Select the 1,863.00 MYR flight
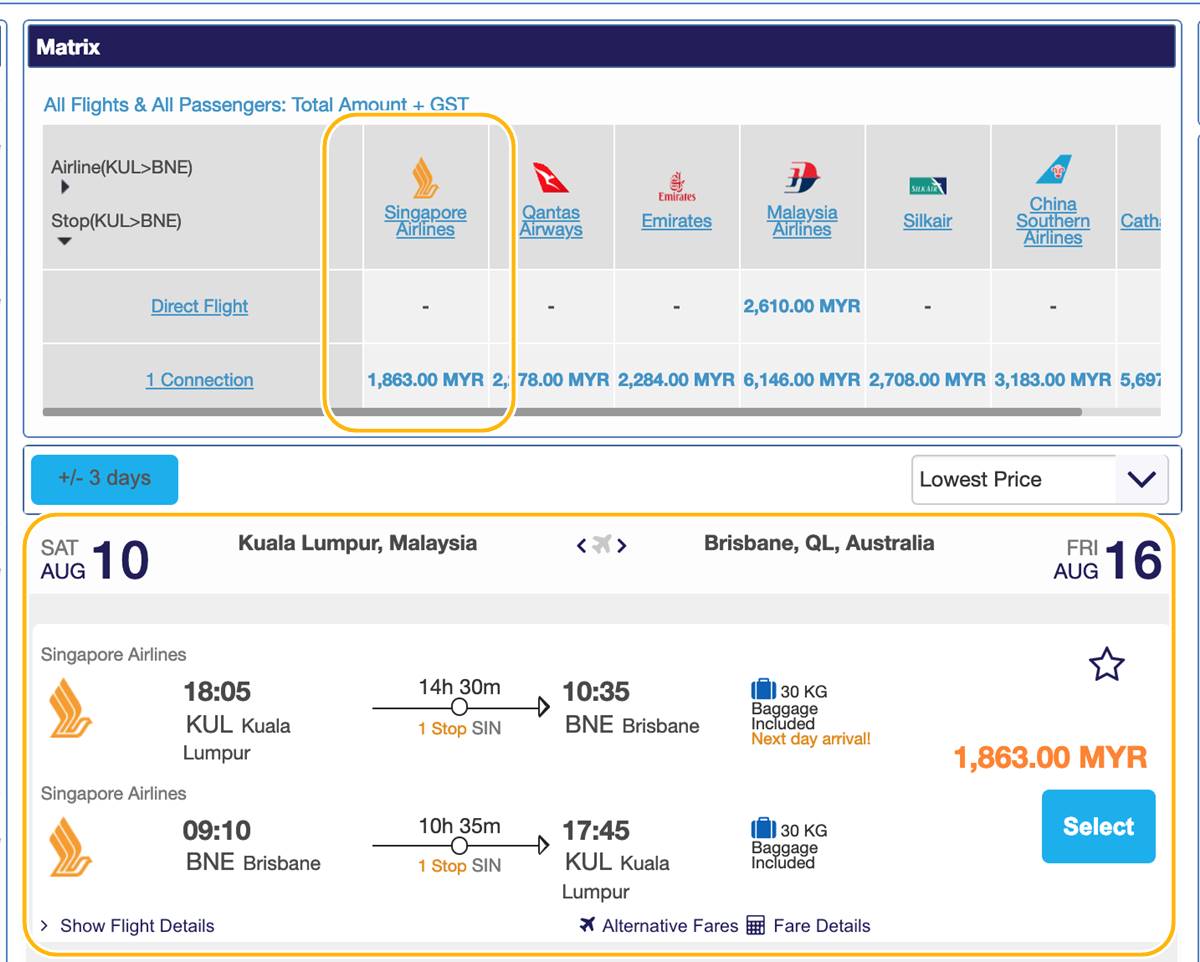Image resolution: width=1200 pixels, height=962 pixels. click(x=1098, y=826)
